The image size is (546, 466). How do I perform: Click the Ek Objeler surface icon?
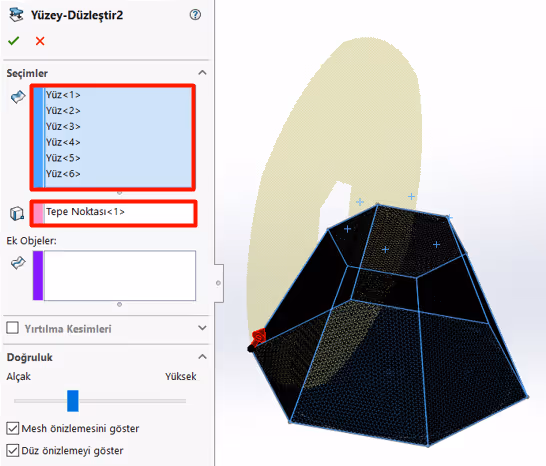[18, 263]
